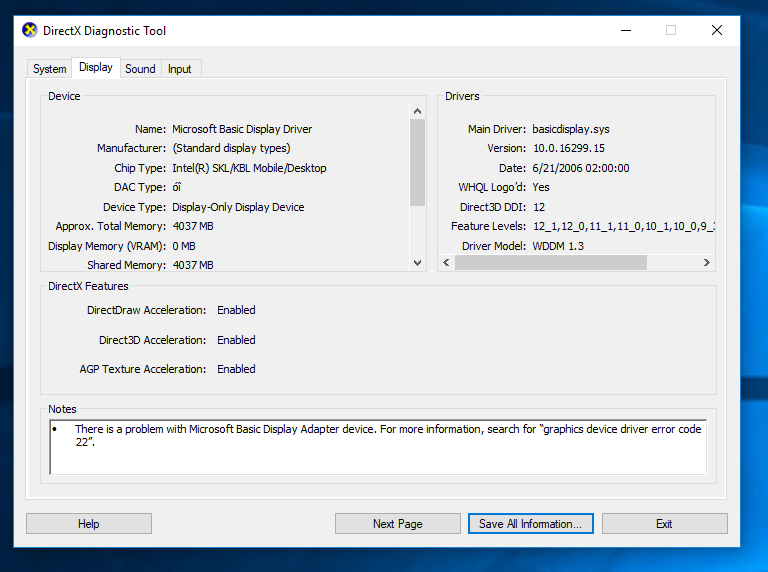Image resolution: width=768 pixels, height=572 pixels.
Task: Click the Approx. Total Memory value '4037 MB'
Action: (193, 226)
